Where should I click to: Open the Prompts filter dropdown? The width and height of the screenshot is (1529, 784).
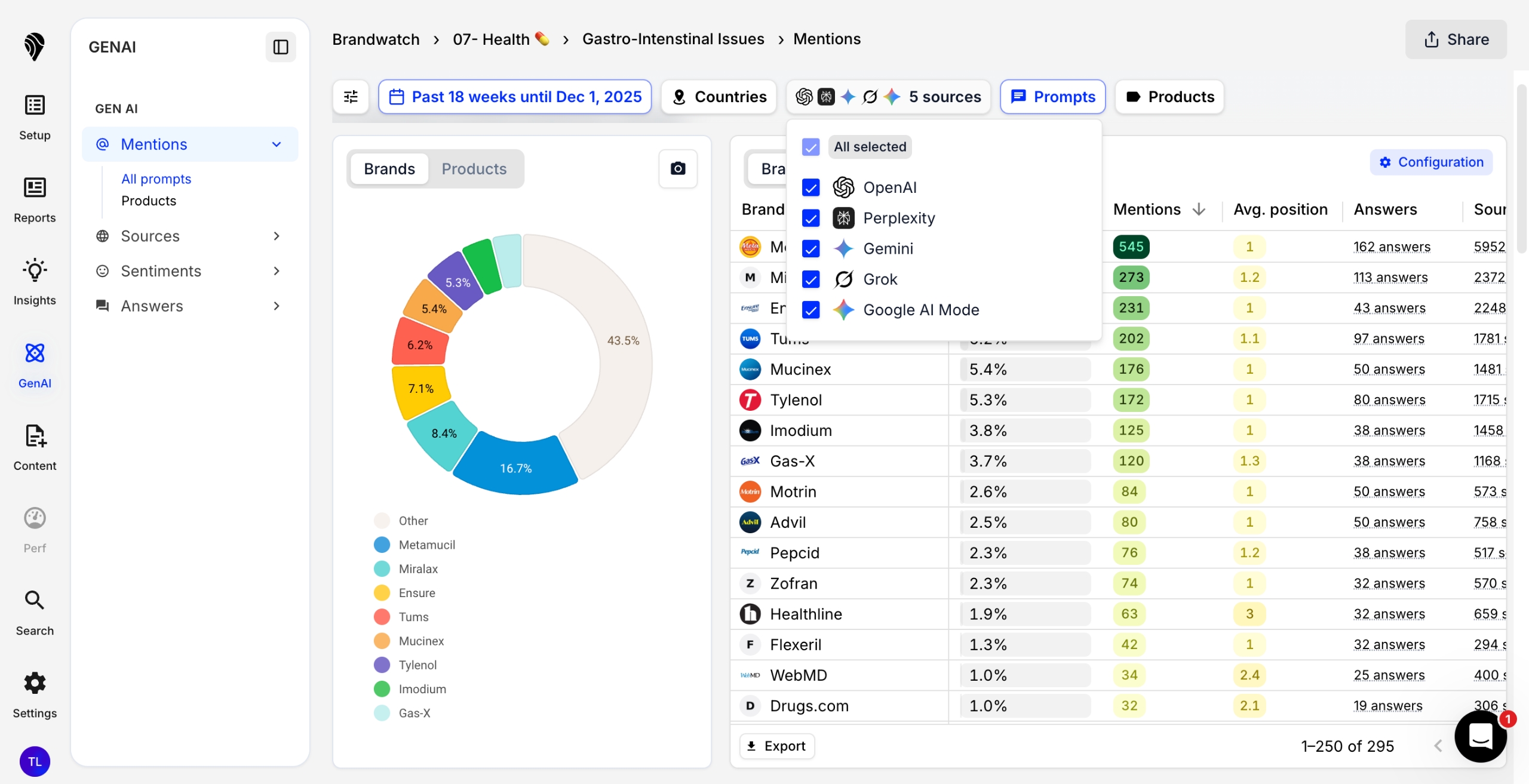click(1053, 97)
